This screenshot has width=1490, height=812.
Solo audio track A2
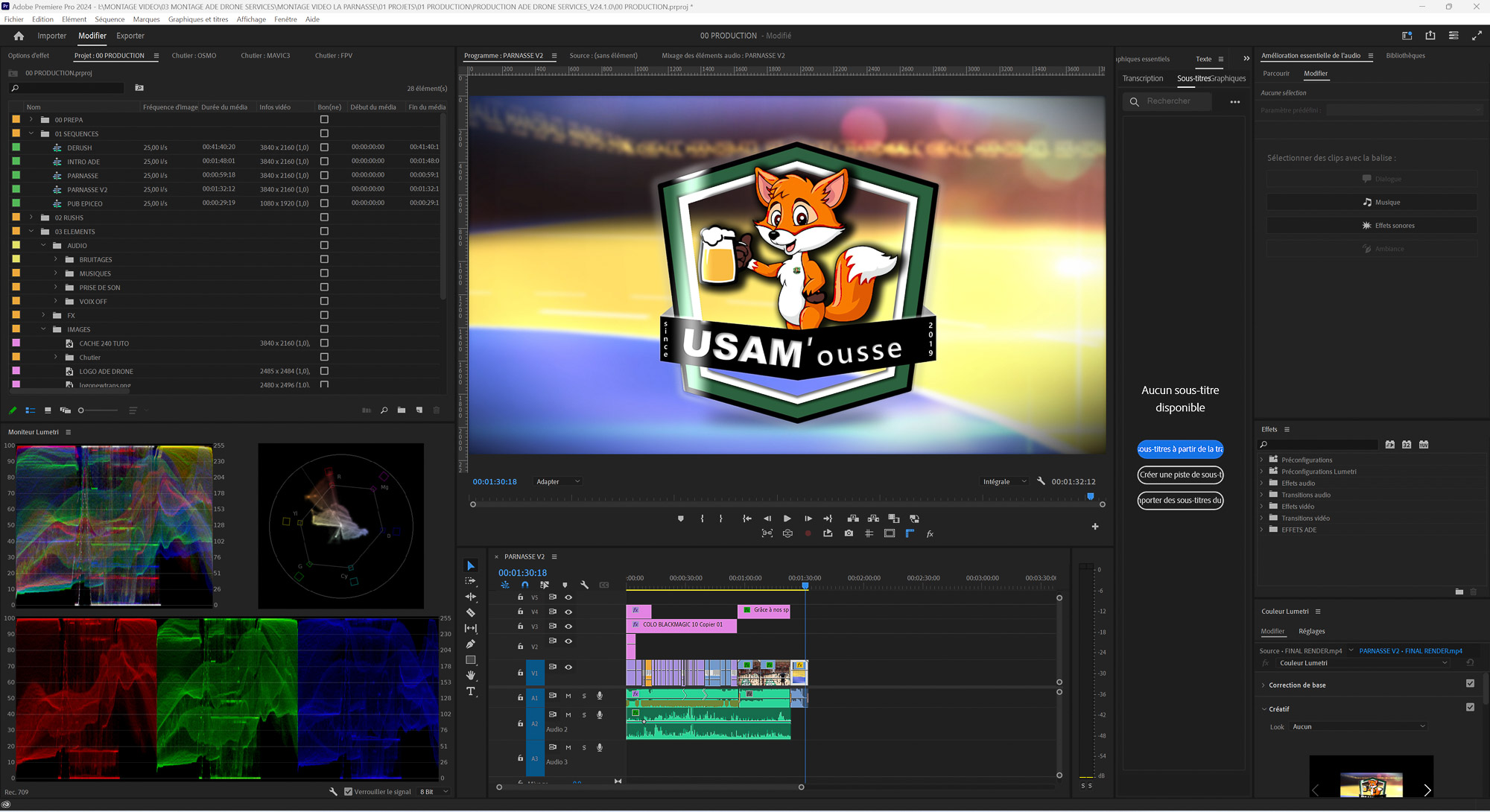point(584,715)
